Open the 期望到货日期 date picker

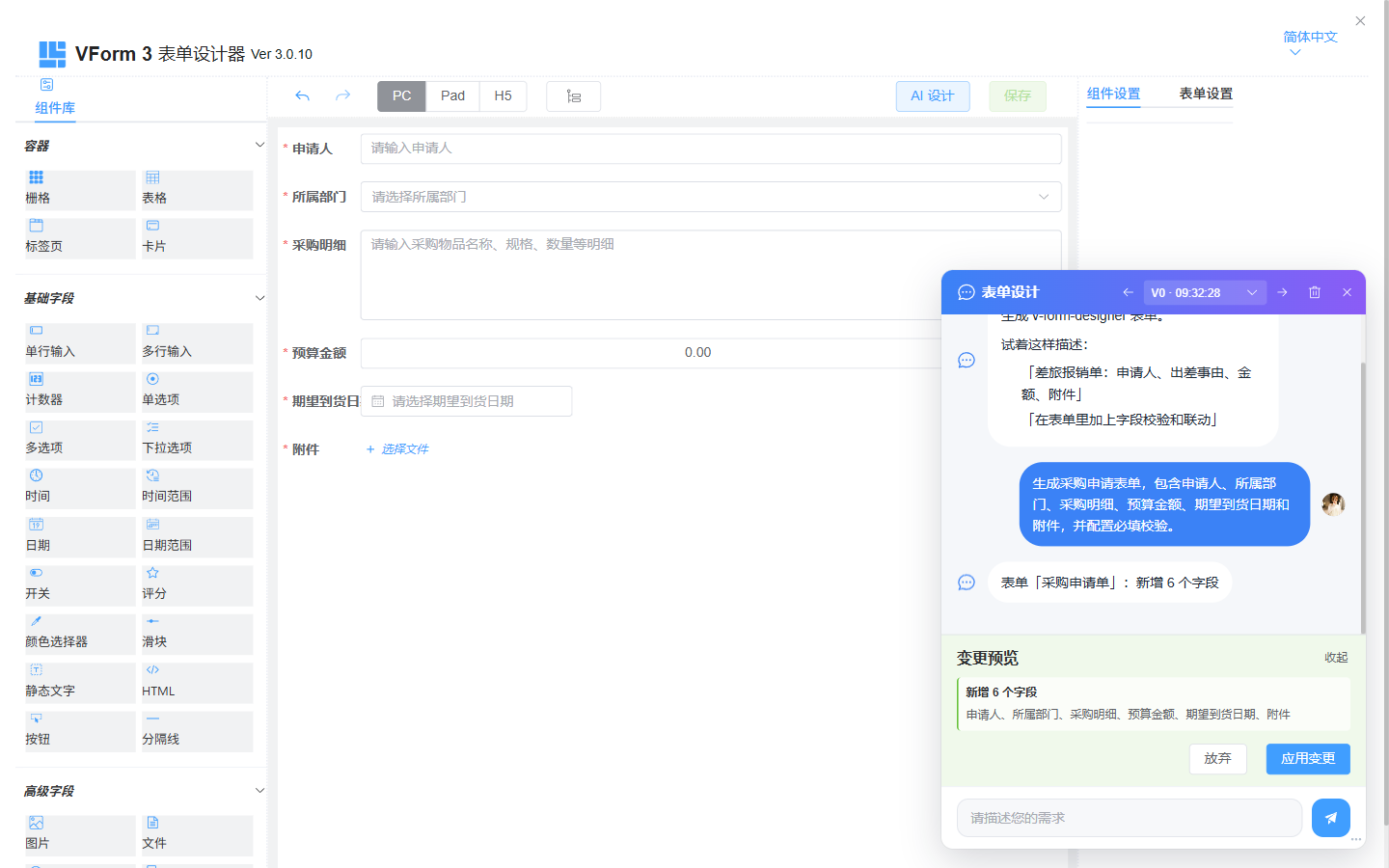pyautogui.click(x=466, y=401)
